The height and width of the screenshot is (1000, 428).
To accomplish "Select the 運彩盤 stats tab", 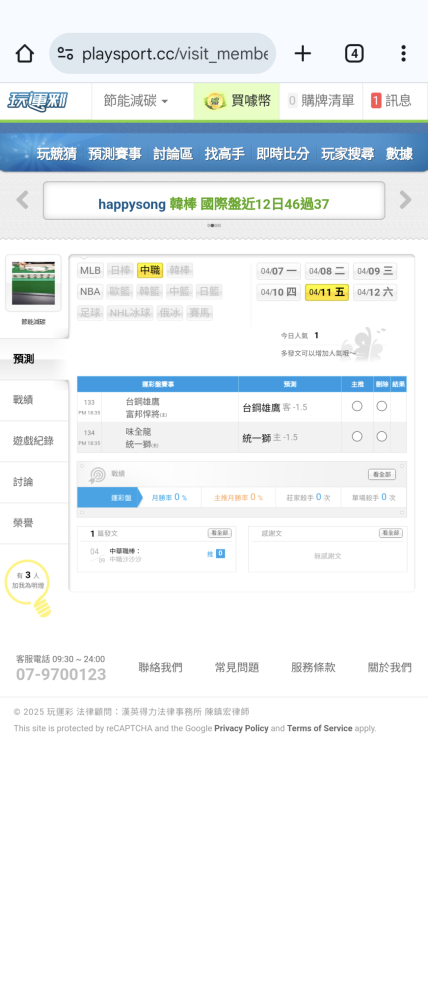I will pos(109,497).
